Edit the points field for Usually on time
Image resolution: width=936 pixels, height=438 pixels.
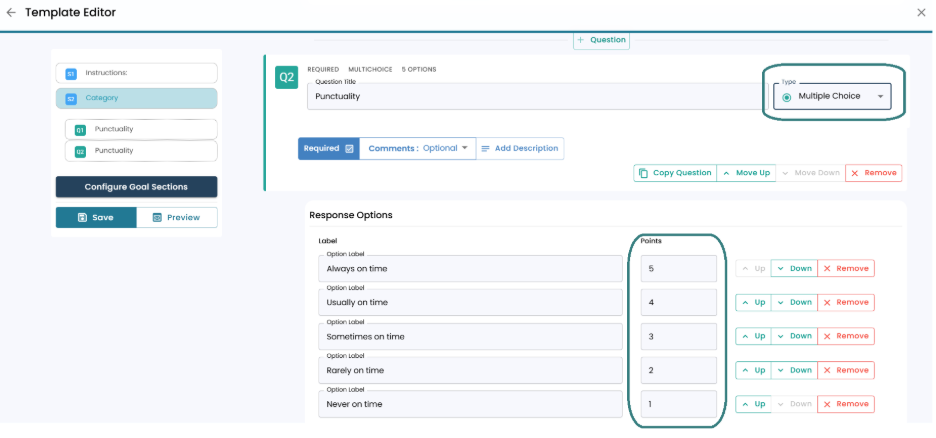click(679, 303)
